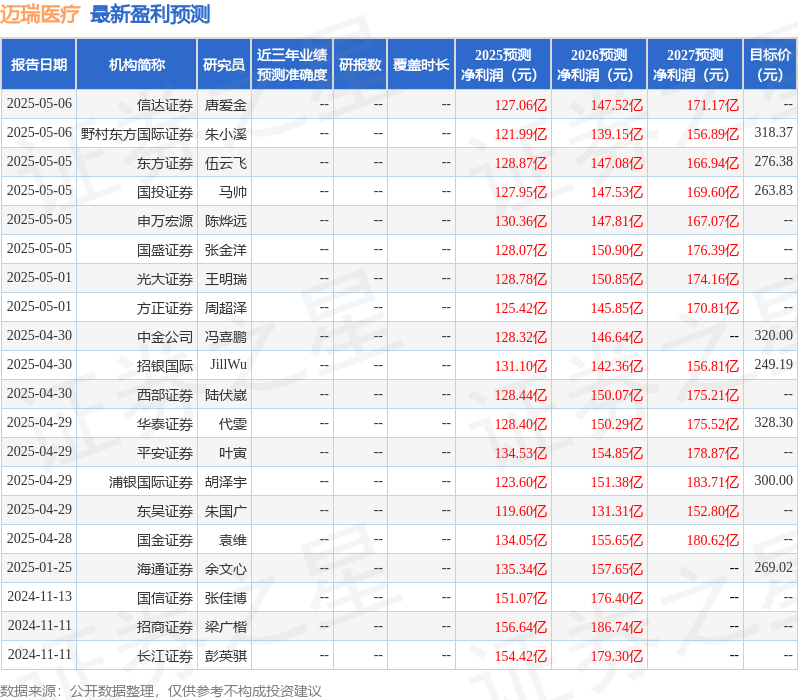Click 野村东方国际证券 institution cell
This screenshot has width=798, height=700.
pyautogui.click(x=137, y=134)
